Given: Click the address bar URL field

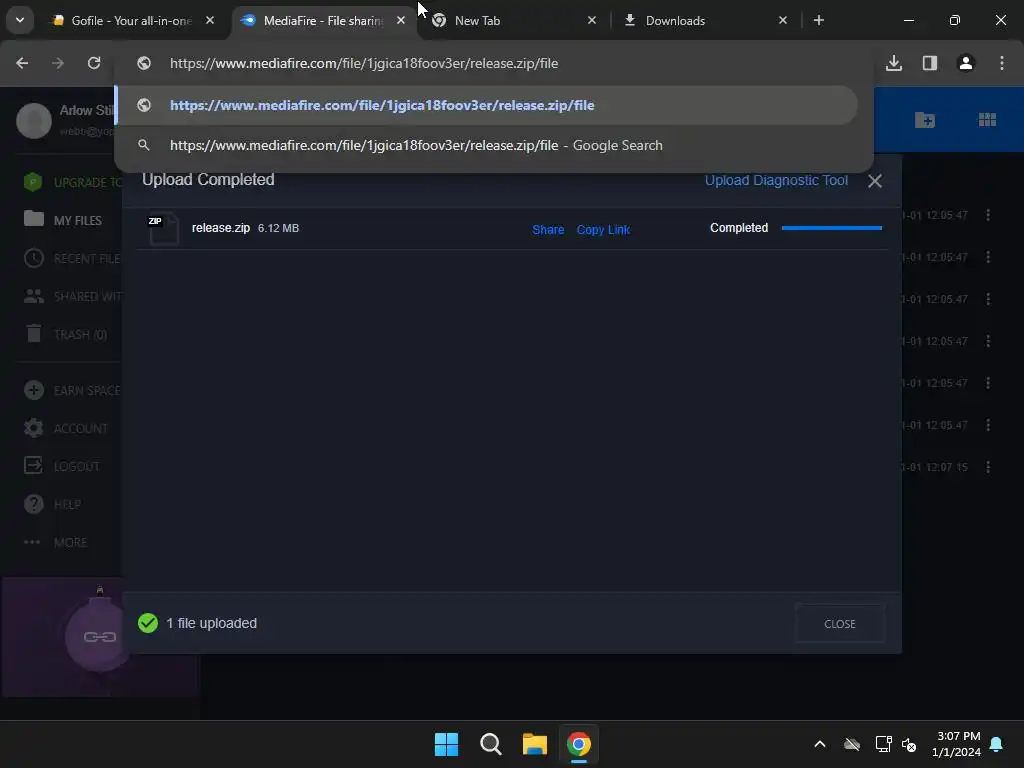Looking at the screenshot, I should (x=493, y=63).
